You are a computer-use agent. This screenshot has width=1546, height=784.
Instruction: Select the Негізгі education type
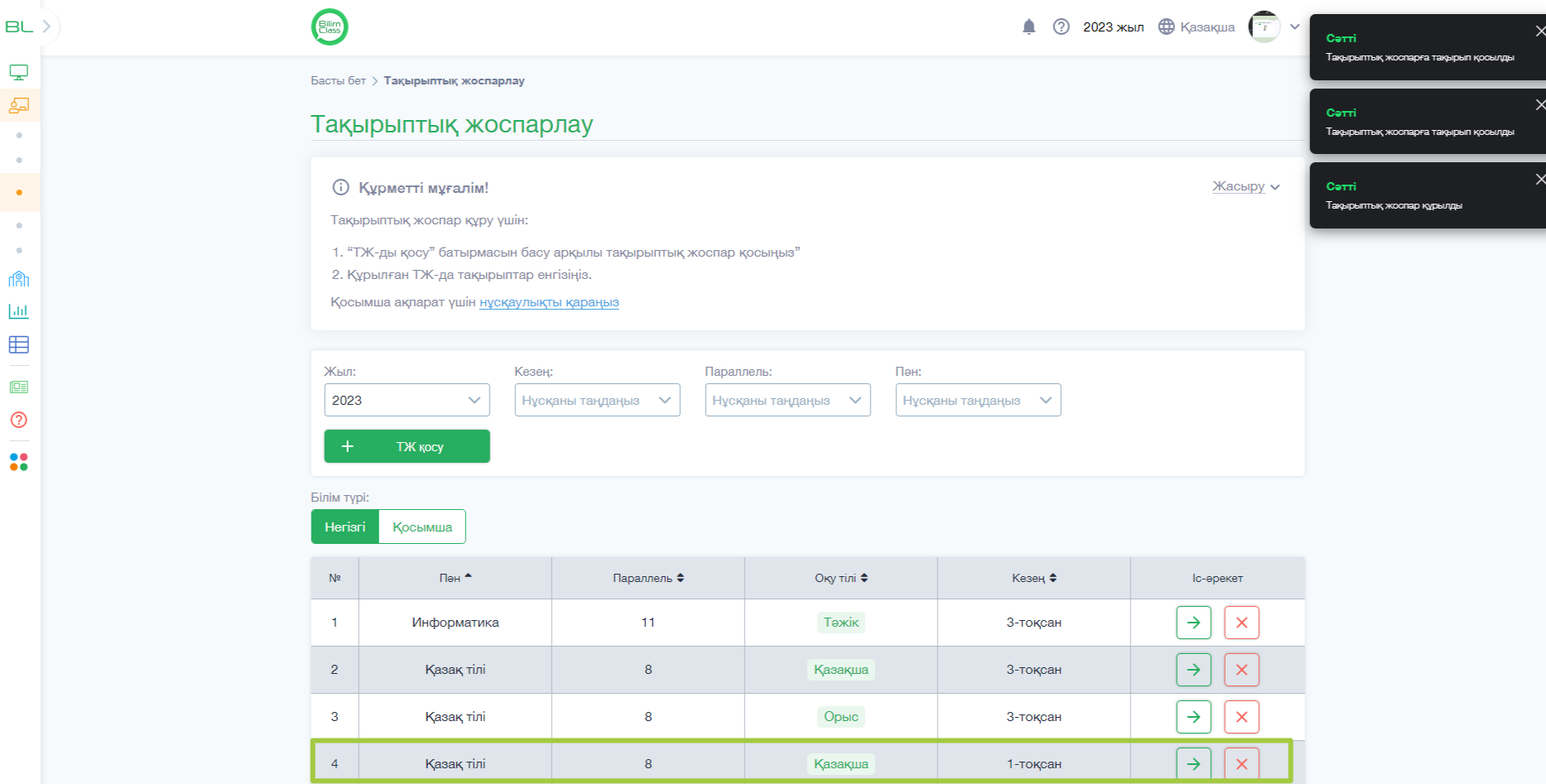click(x=345, y=527)
